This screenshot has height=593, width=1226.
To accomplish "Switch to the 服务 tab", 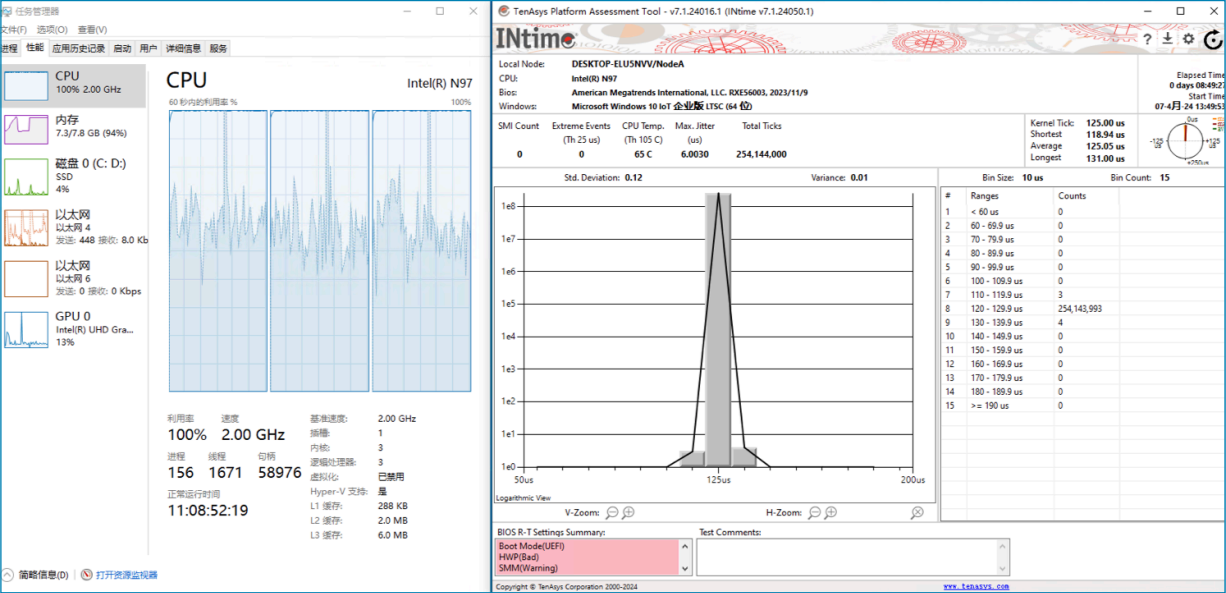I will (x=218, y=48).
